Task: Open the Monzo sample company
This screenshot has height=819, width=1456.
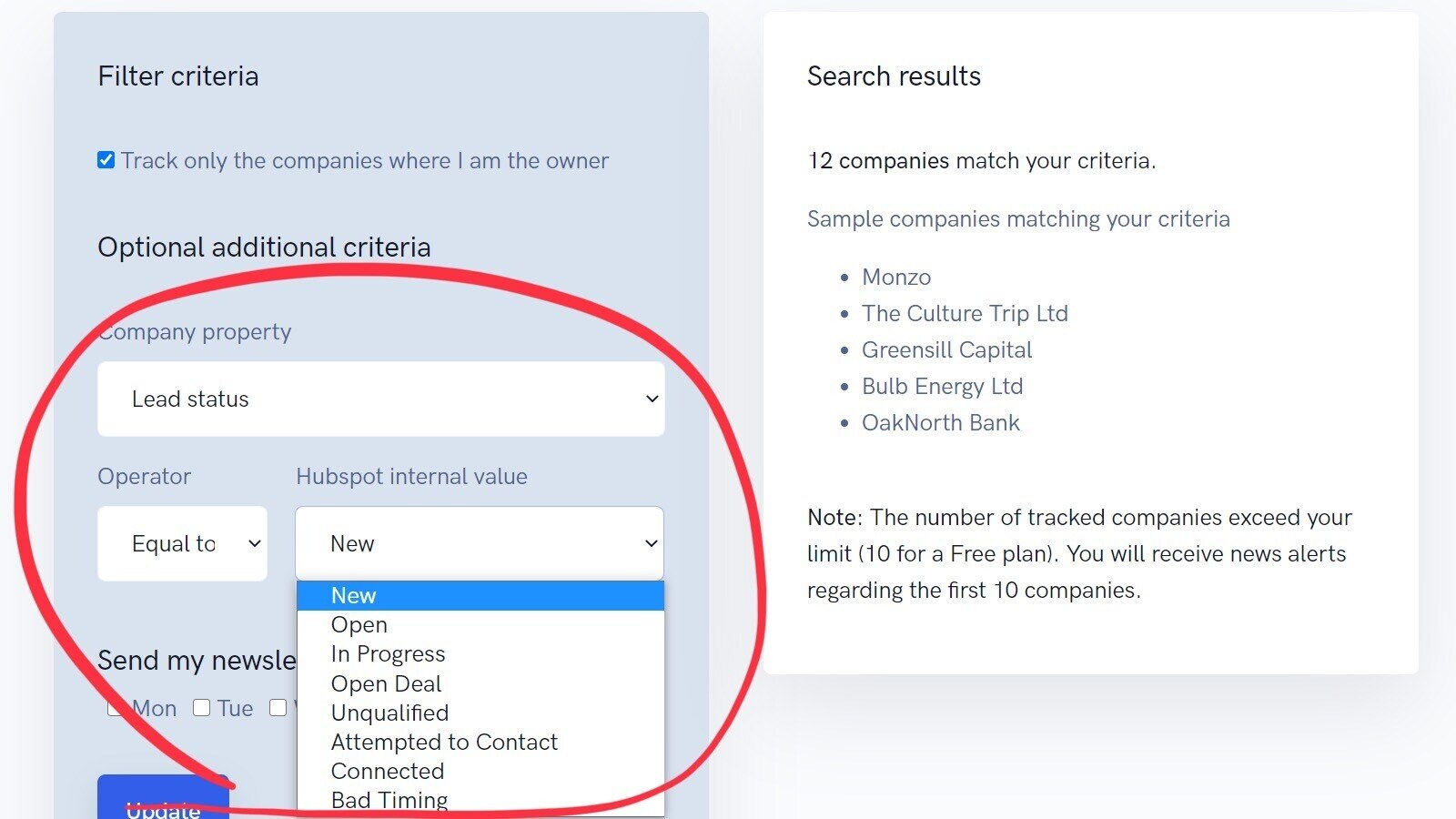Action: click(896, 277)
